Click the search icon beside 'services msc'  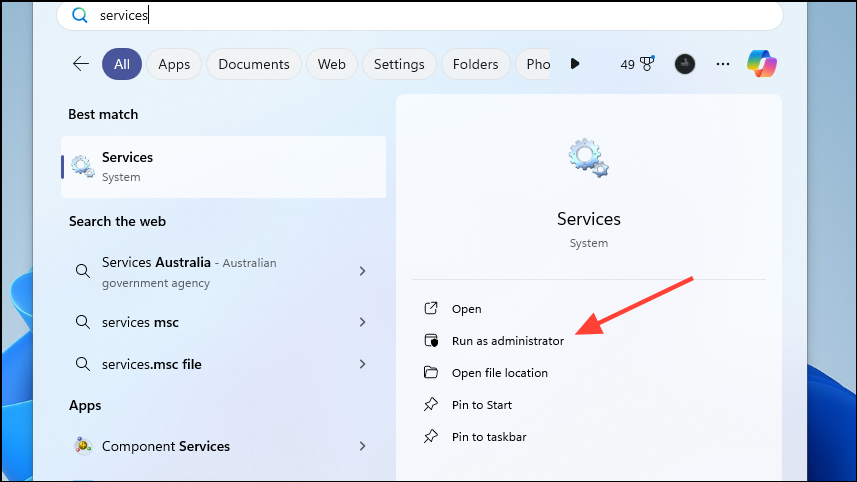83,322
